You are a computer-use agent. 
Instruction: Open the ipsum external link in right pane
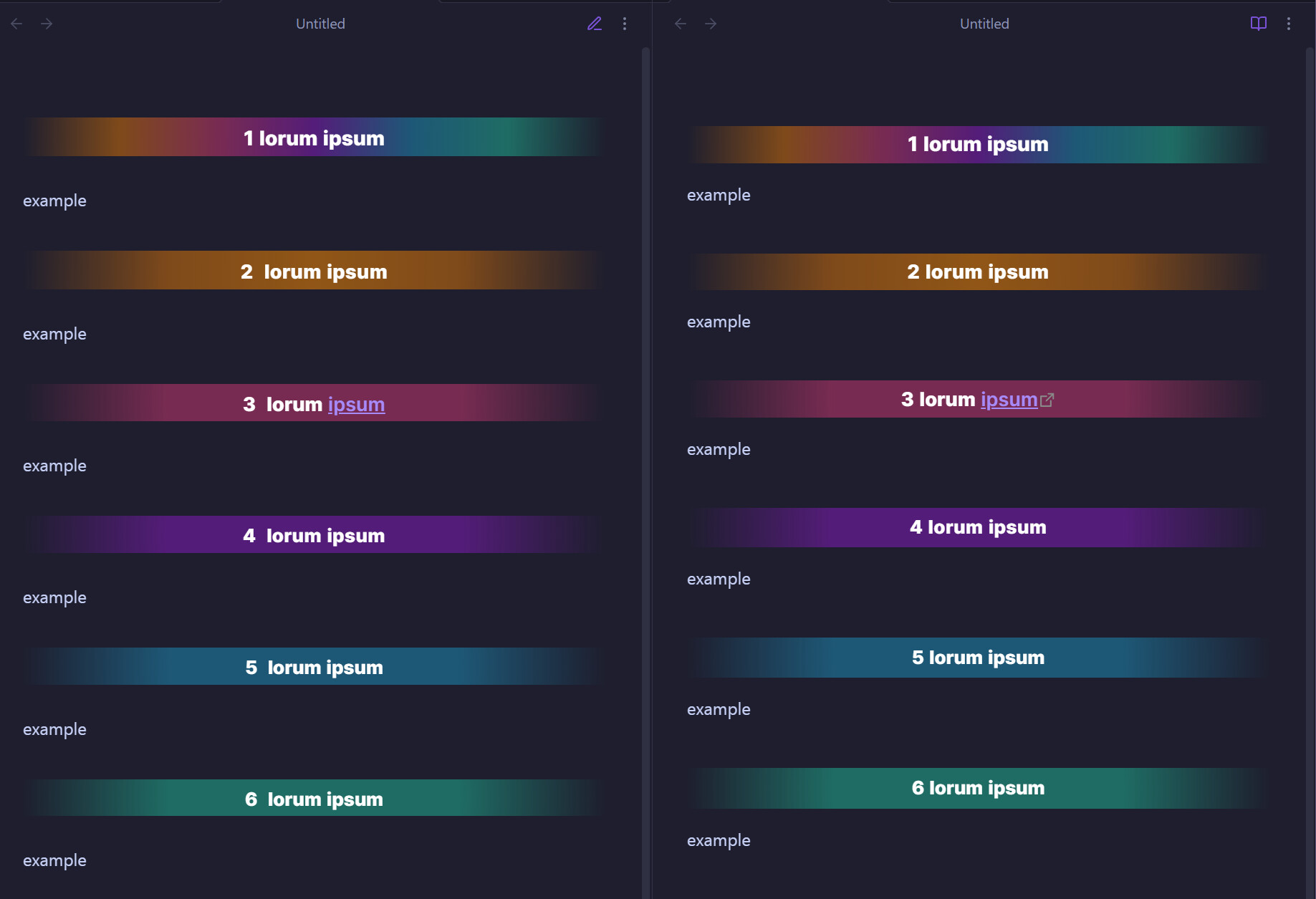[1009, 400]
